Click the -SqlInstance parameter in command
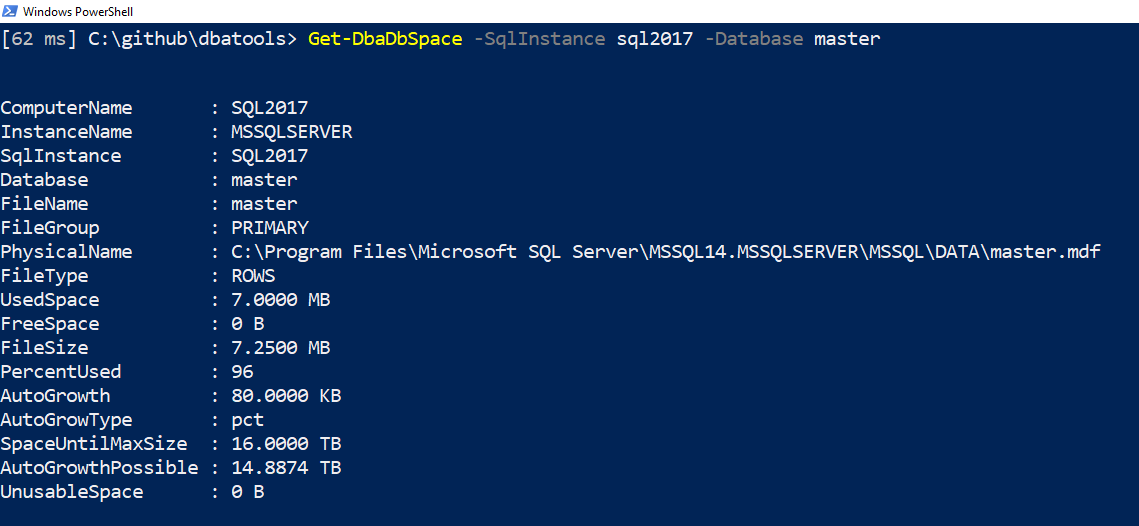1139x526 pixels. [x=539, y=39]
